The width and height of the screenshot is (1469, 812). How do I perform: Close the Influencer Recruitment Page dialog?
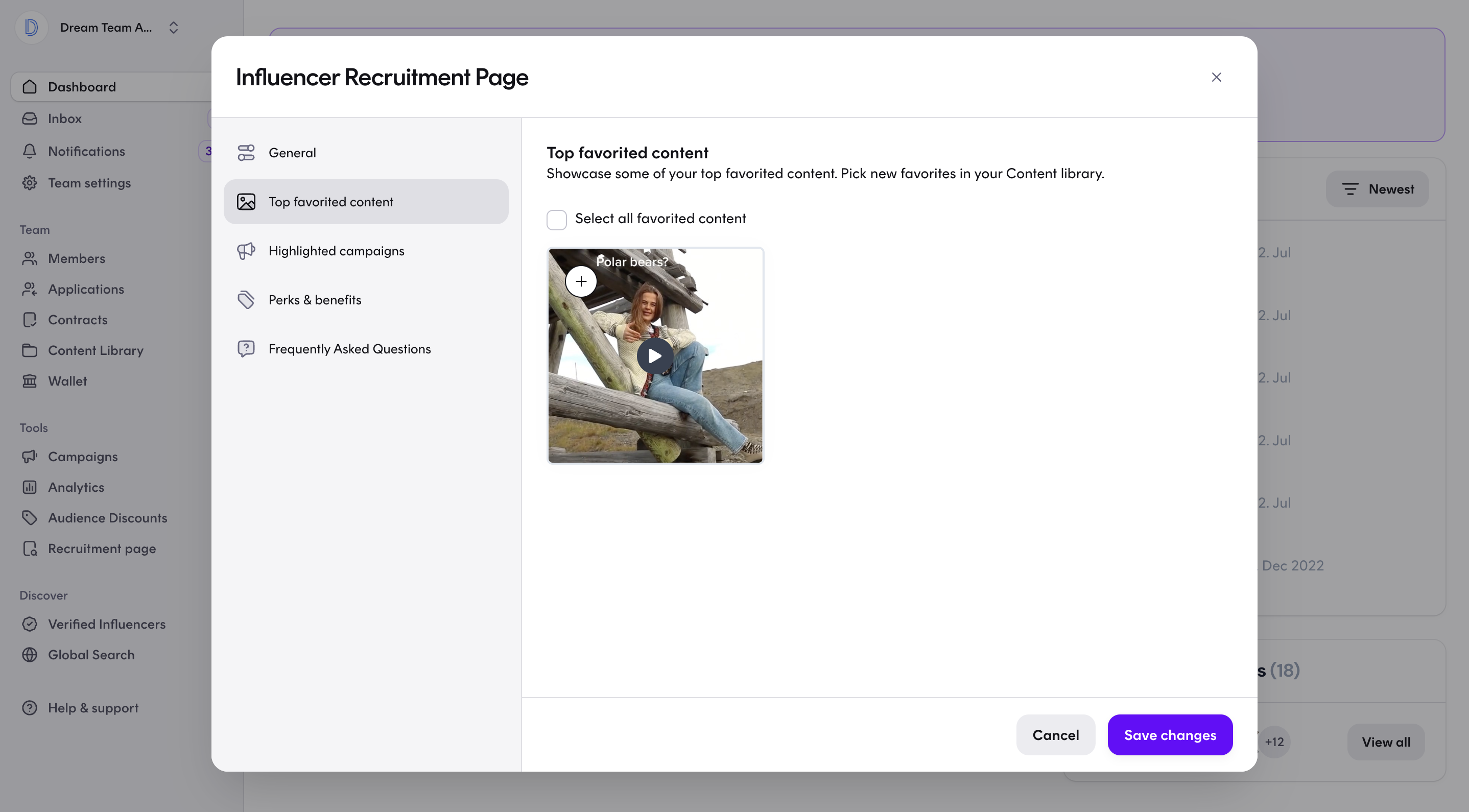(x=1216, y=77)
